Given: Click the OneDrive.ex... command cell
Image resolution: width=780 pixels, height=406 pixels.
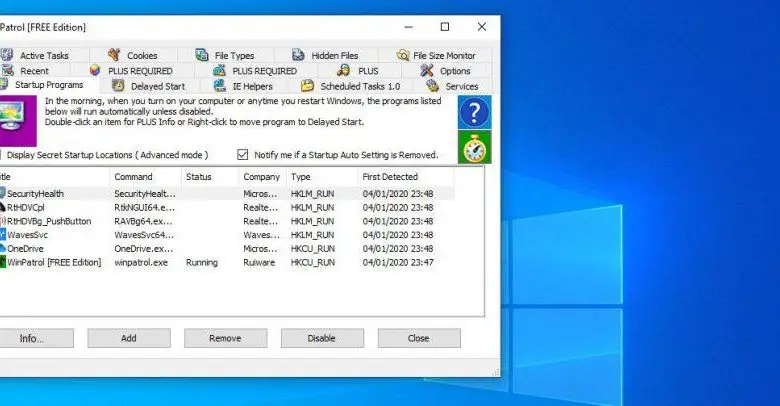Looking at the screenshot, I should pos(144,248).
